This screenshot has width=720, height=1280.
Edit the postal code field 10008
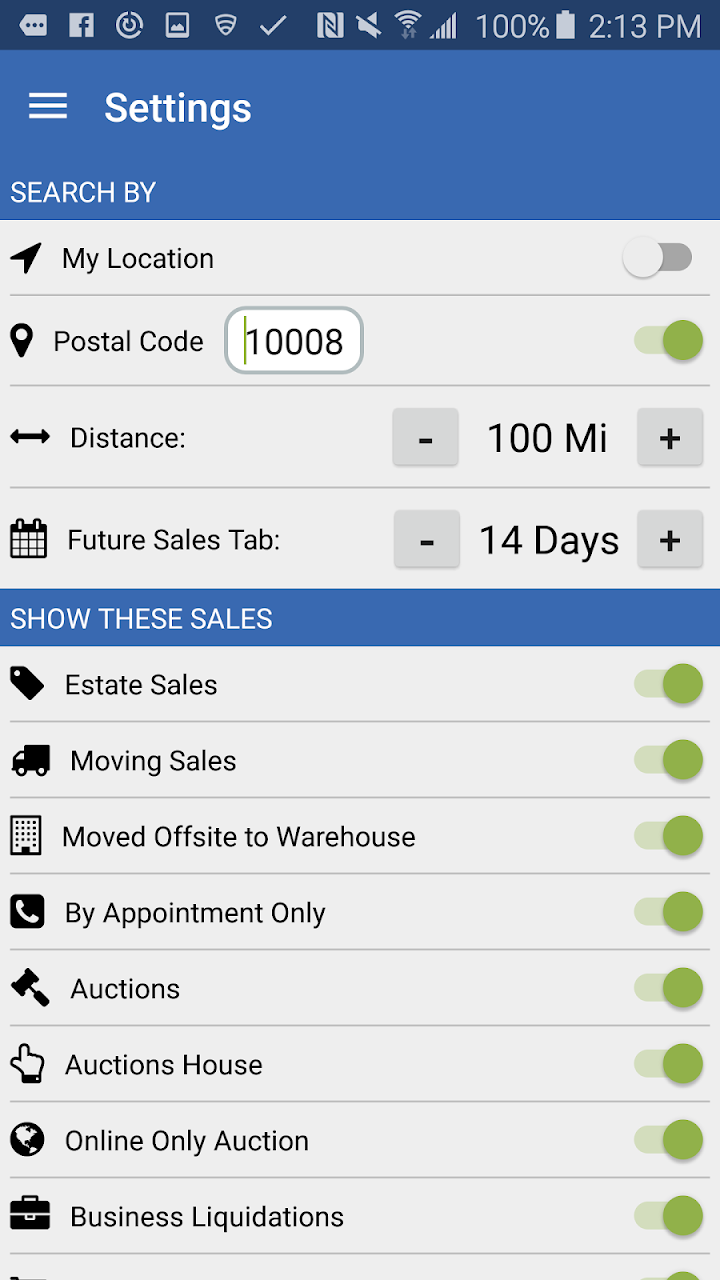pyautogui.click(x=294, y=341)
